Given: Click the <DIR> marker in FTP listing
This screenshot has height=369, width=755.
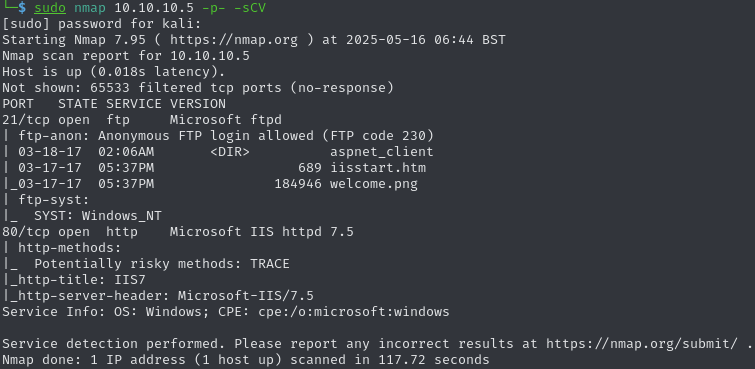Looking at the screenshot, I should pyautogui.click(x=230, y=152).
